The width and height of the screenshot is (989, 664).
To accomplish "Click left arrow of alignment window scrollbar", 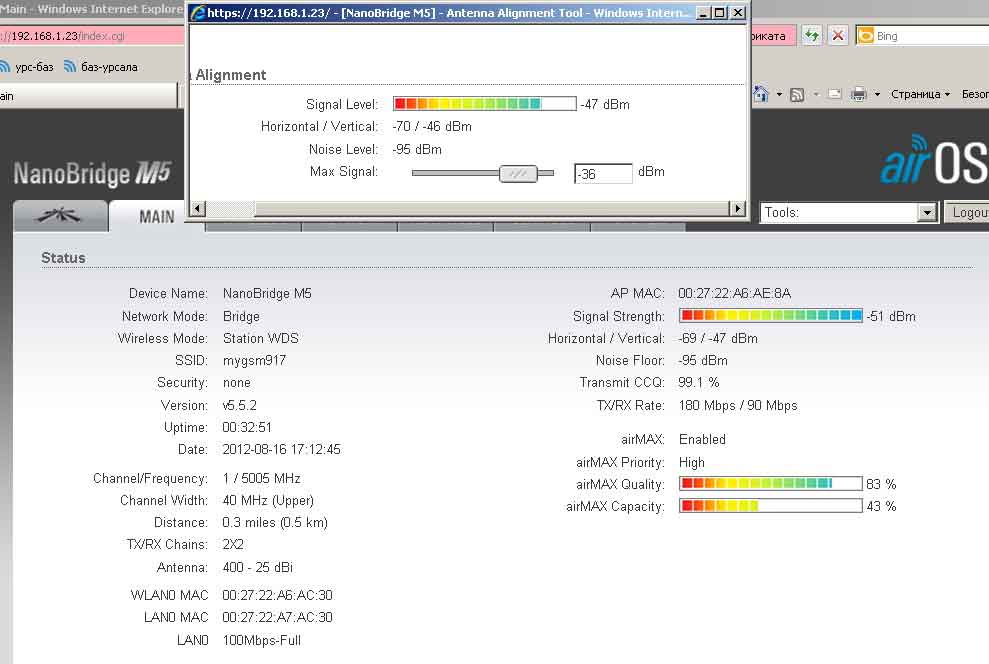I will 198,208.
